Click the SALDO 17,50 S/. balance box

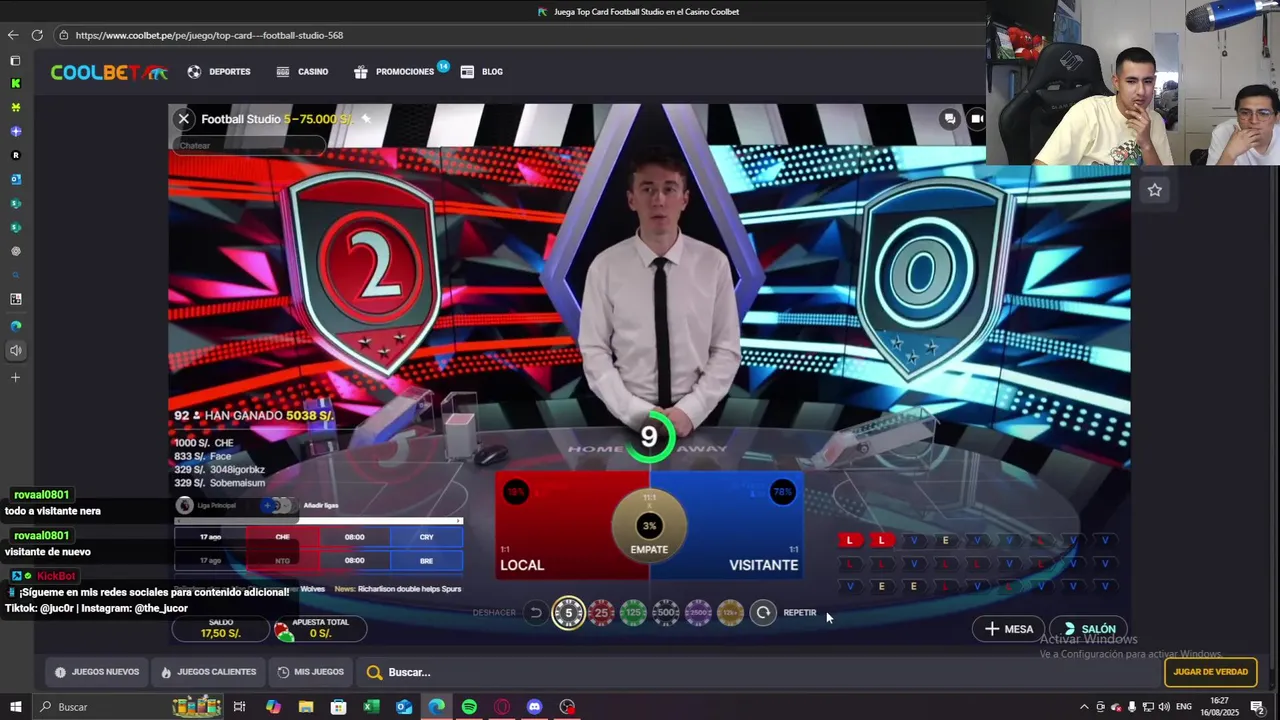point(221,629)
